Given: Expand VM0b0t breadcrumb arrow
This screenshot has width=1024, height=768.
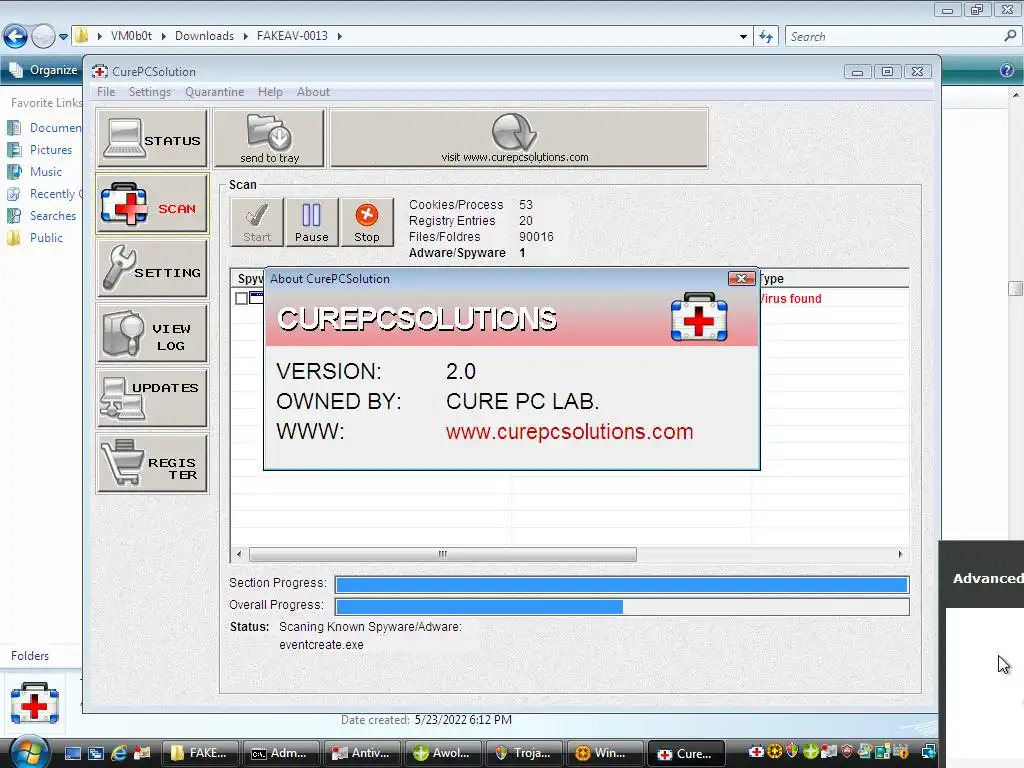Looking at the screenshot, I should coord(163,36).
